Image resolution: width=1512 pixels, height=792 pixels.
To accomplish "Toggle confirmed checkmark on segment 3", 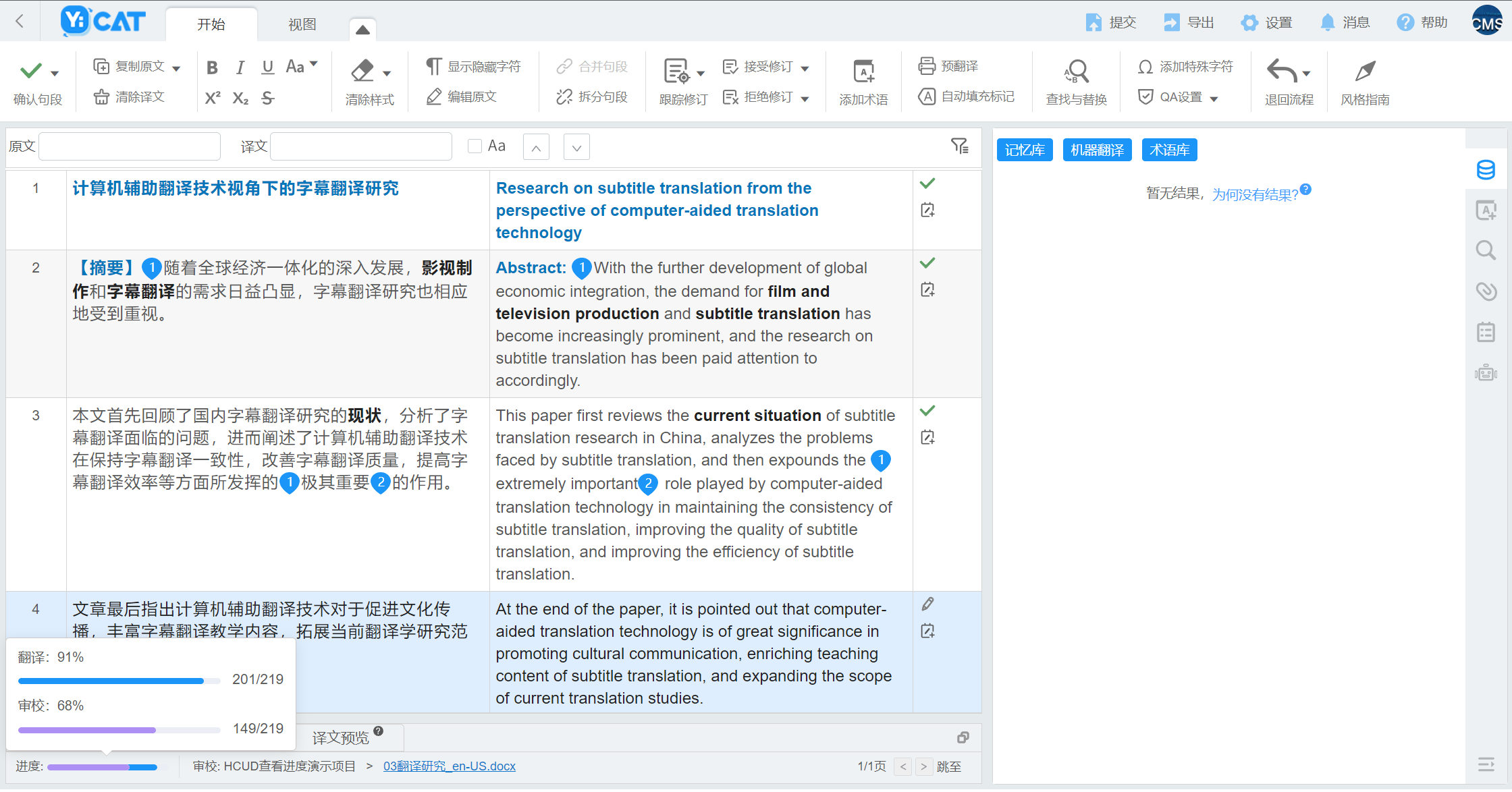I will click(x=927, y=411).
